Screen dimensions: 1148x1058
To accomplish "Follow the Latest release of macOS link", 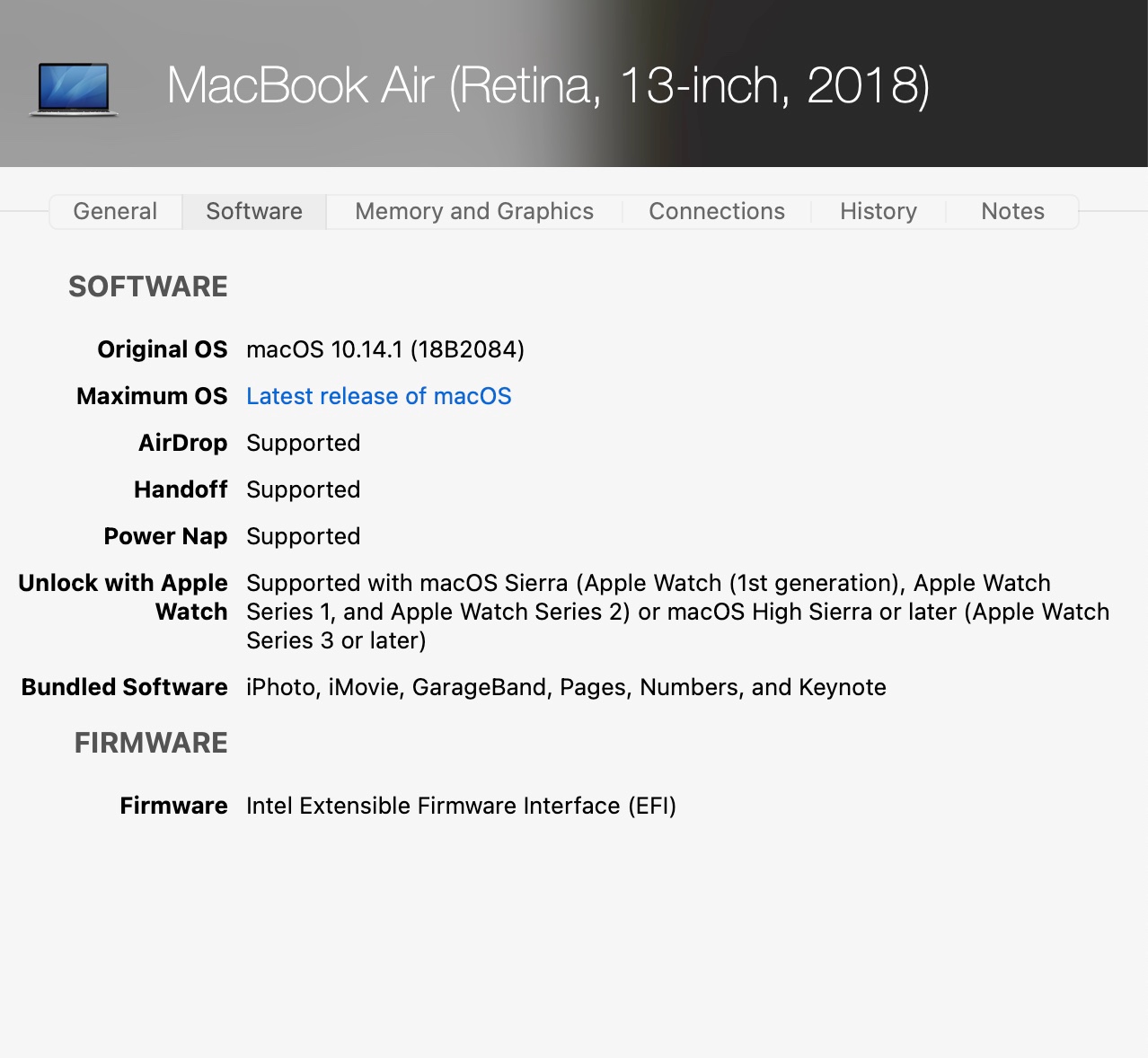I will coord(378,396).
